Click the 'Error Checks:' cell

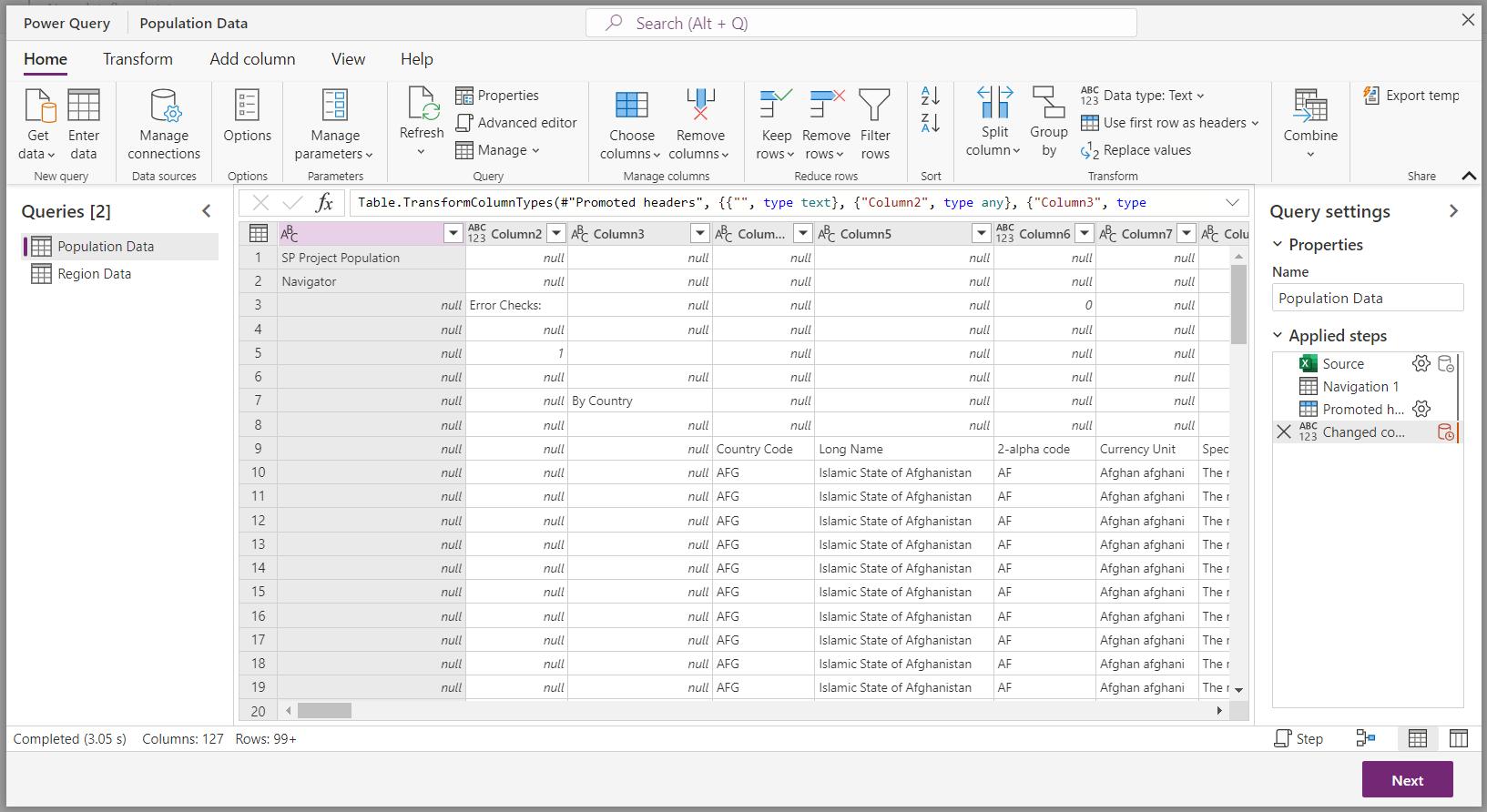(x=516, y=306)
